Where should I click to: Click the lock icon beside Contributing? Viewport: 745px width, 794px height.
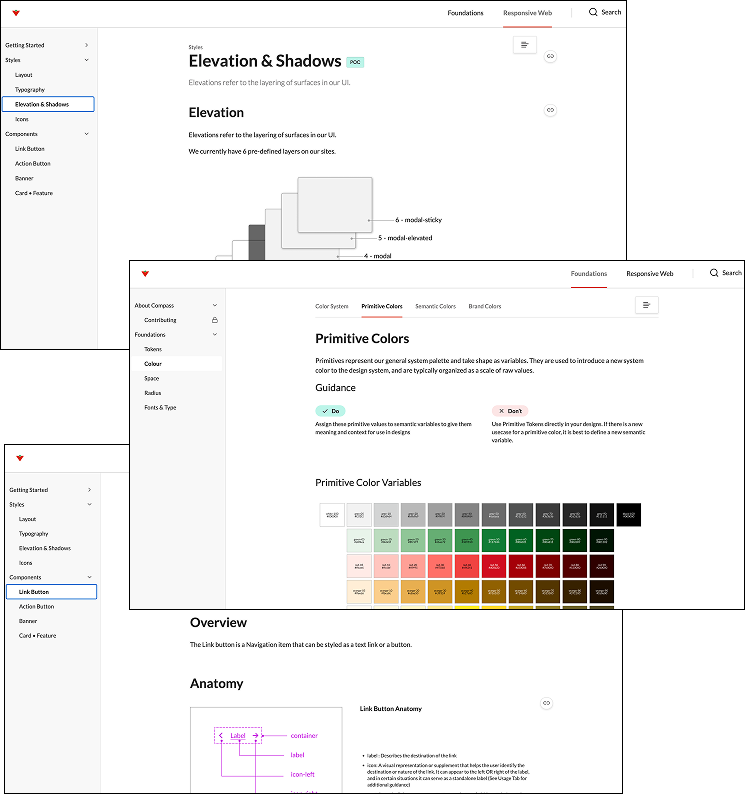click(x=214, y=320)
